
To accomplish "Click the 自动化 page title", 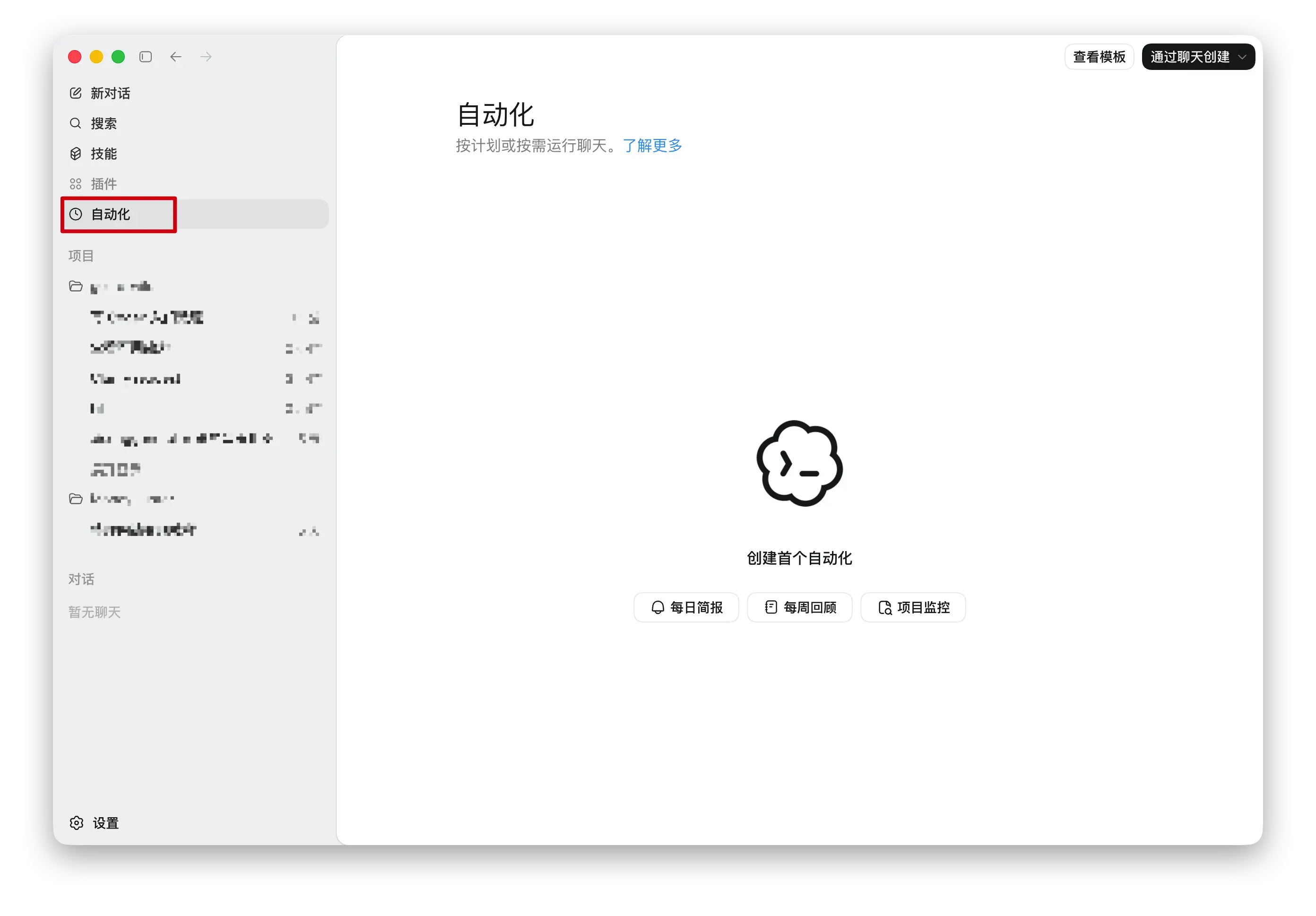I will tap(495, 115).
